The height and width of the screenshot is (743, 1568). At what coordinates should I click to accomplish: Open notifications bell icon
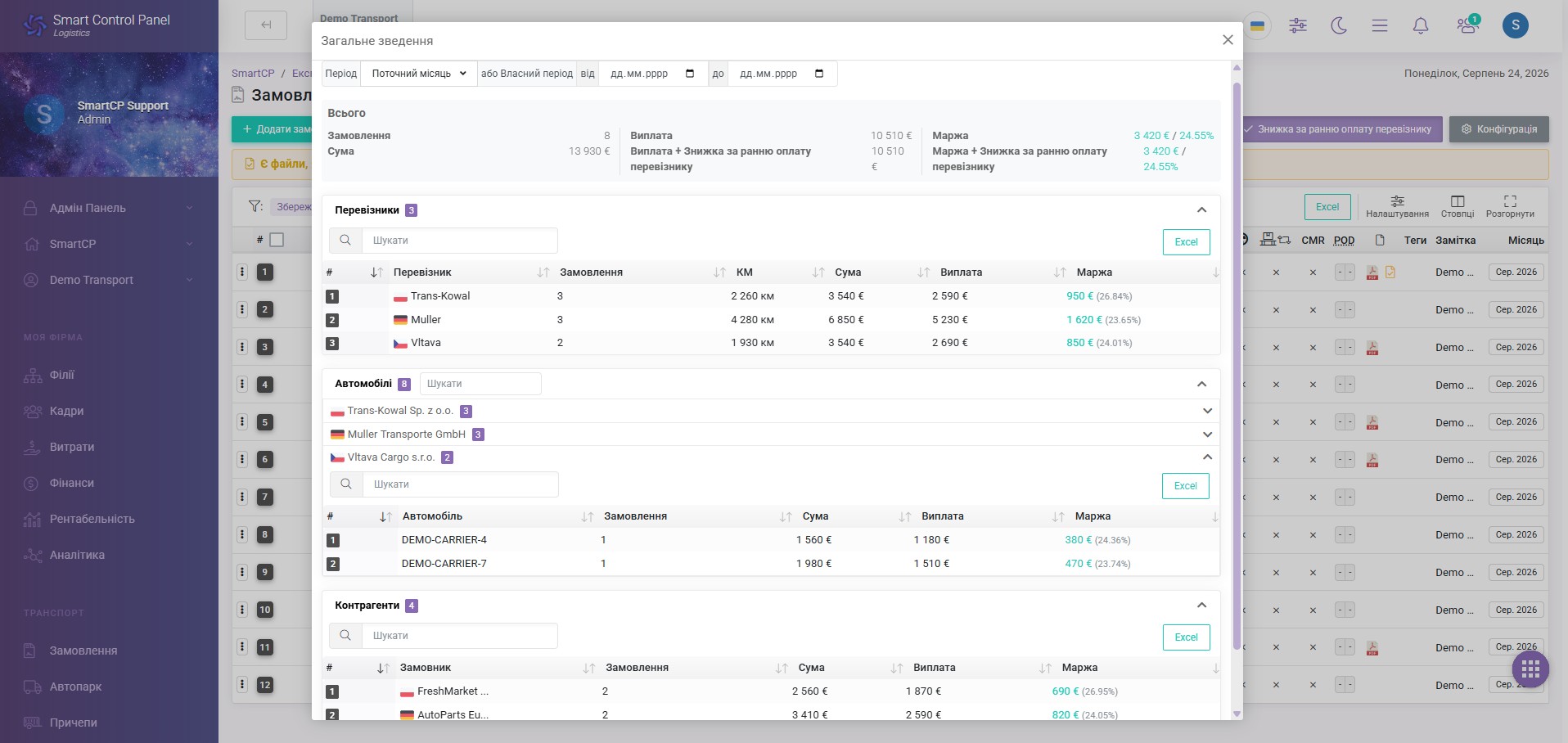1421,25
